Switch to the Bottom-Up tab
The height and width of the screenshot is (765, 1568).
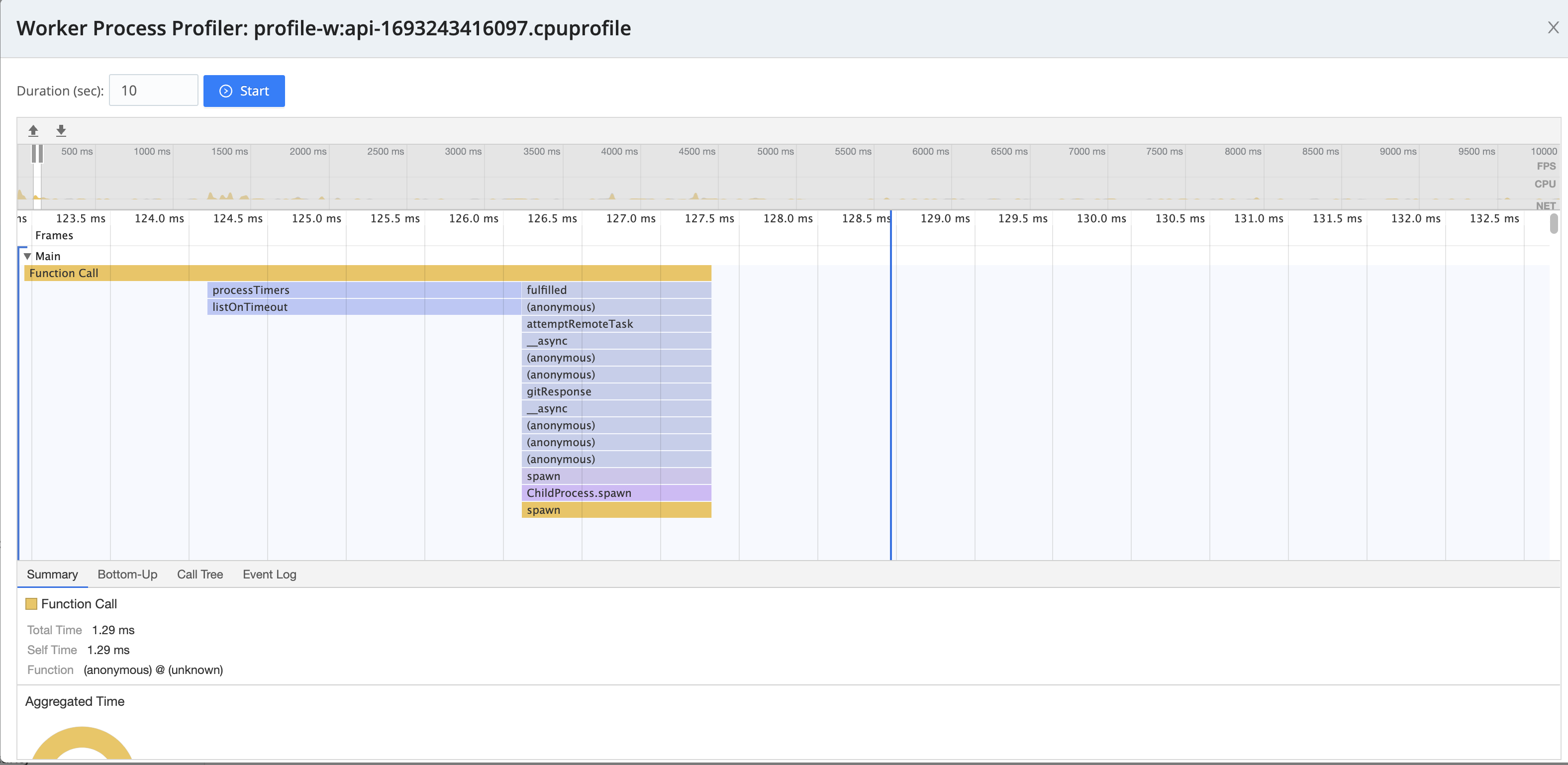[127, 574]
